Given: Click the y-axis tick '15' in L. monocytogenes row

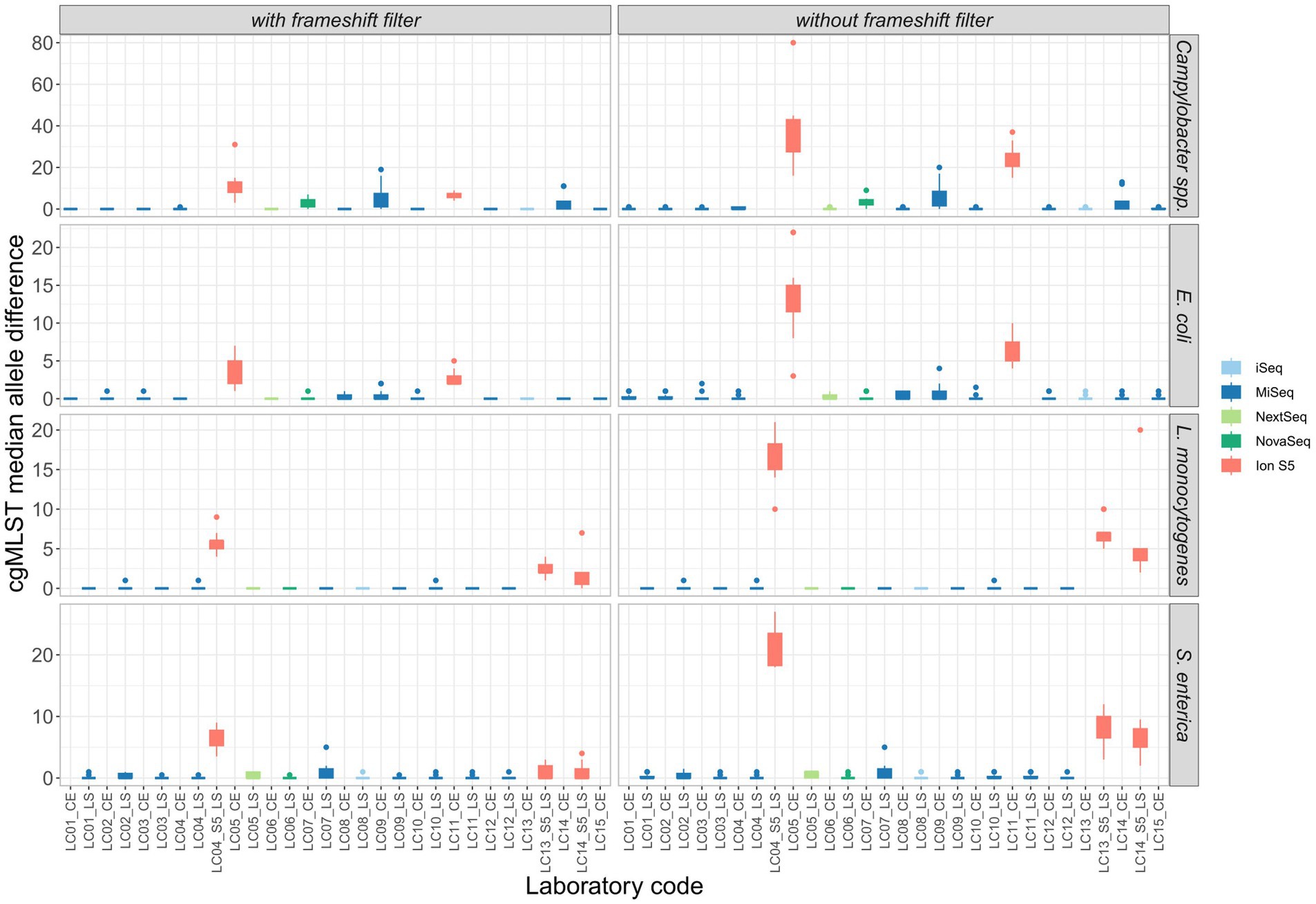Looking at the screenshot, I should tap(42, 470).
